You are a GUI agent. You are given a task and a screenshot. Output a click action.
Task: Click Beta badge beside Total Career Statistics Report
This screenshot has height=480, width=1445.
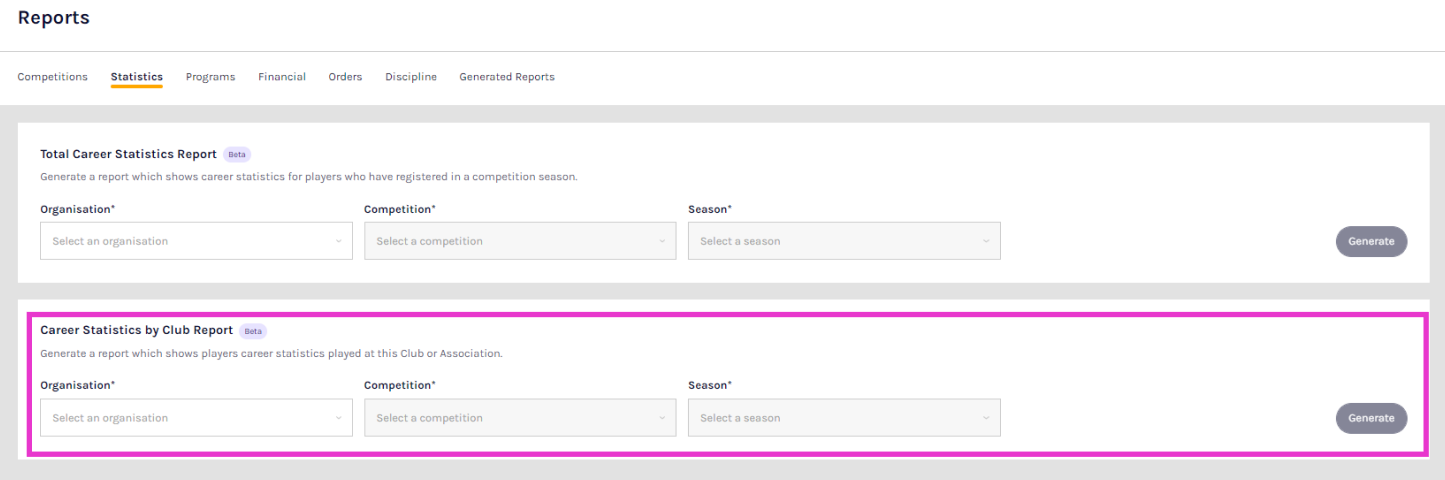point(236,155)
